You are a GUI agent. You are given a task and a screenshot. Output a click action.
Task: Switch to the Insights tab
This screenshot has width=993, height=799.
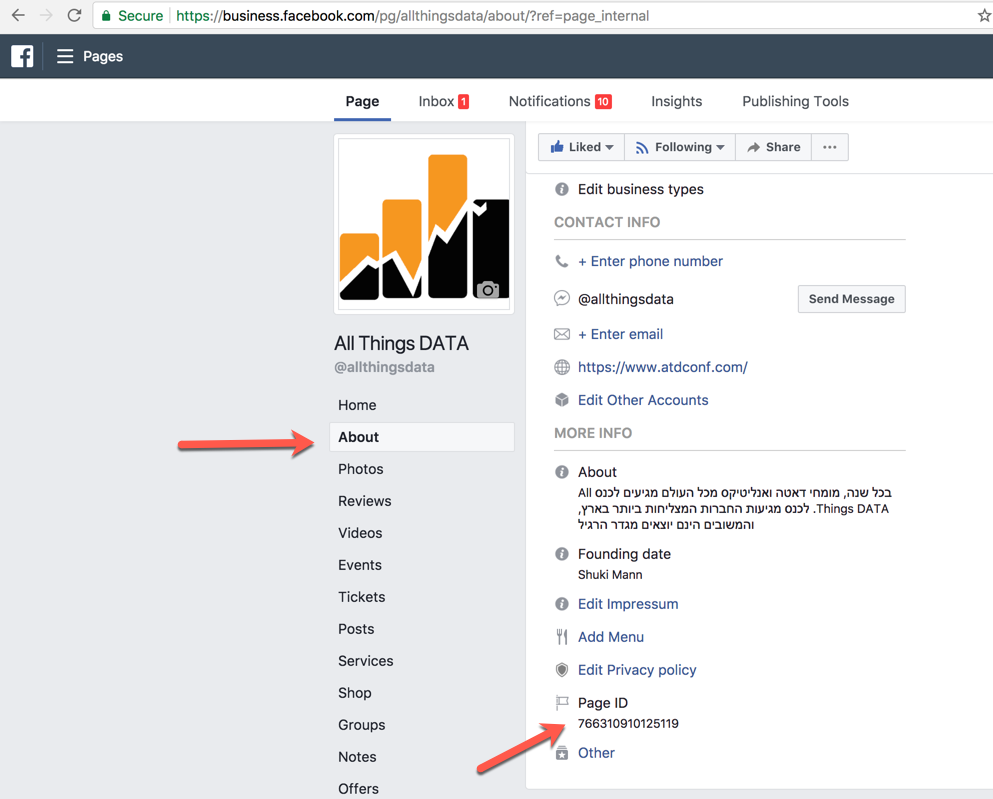676,101
